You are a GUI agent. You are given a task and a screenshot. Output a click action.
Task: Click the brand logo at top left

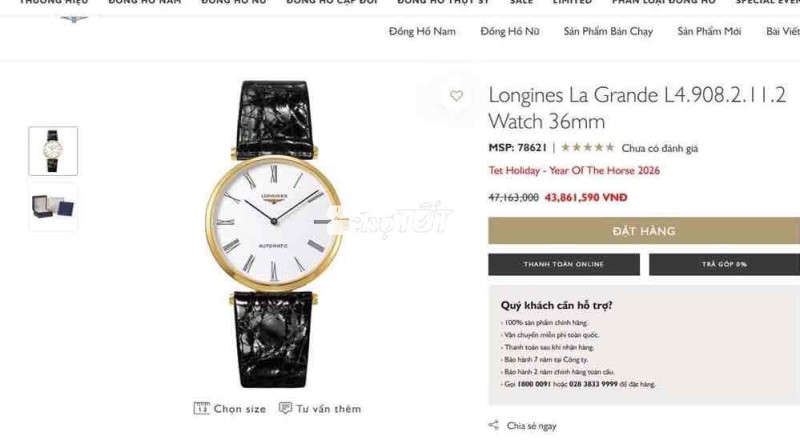pos(74,19)
